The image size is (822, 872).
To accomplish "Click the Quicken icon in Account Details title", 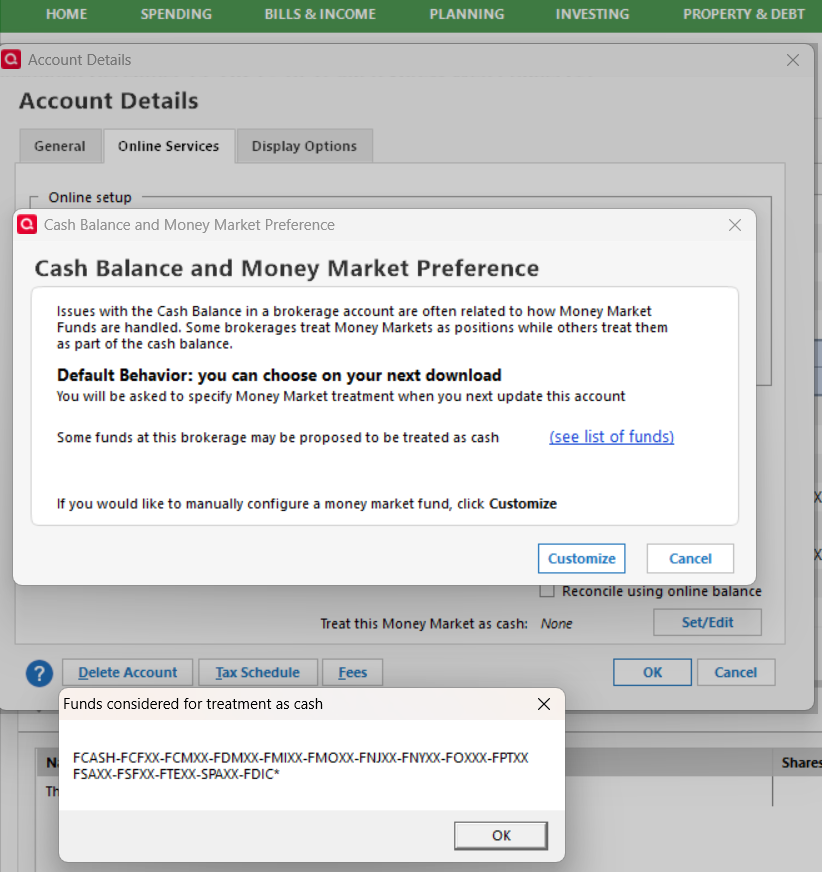I will coord(11,60).
